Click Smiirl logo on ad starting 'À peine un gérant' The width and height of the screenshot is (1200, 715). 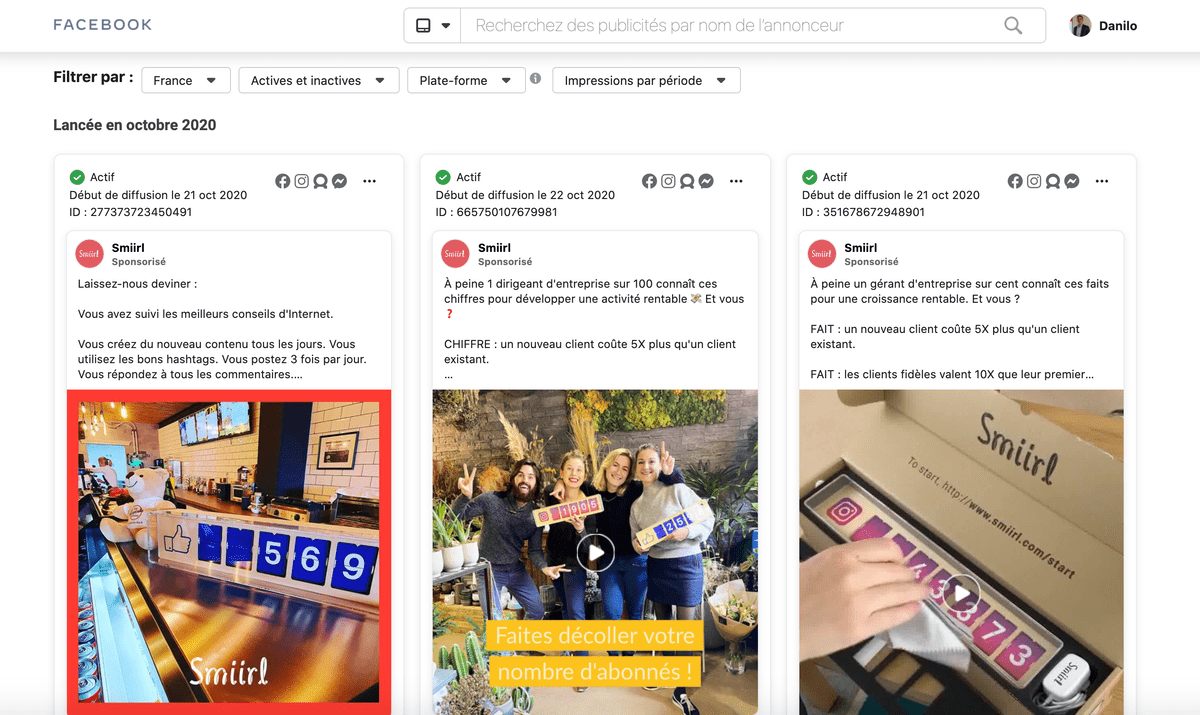pyautogui.click(x=822, y=254)
